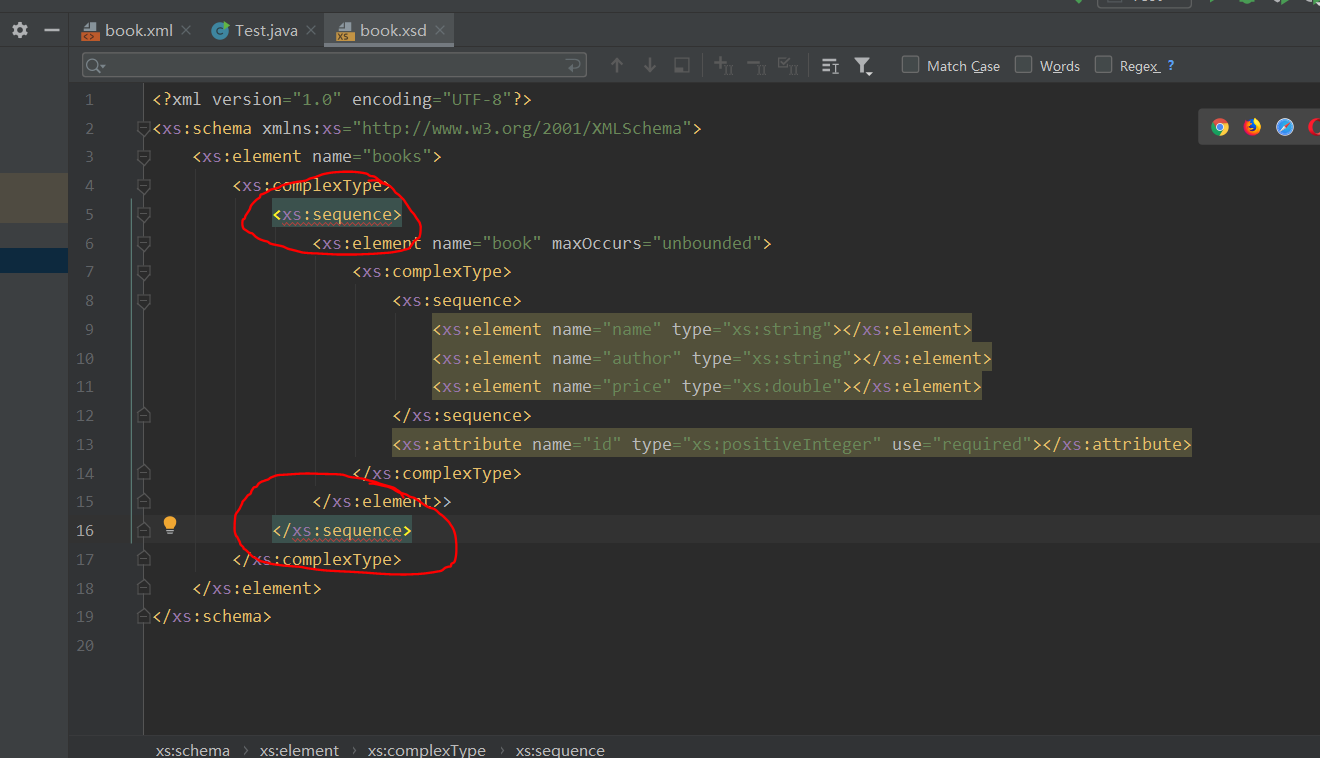Focus the search text input field
This screenshot has width=1320, height=758.
click(x=335, y=66)
